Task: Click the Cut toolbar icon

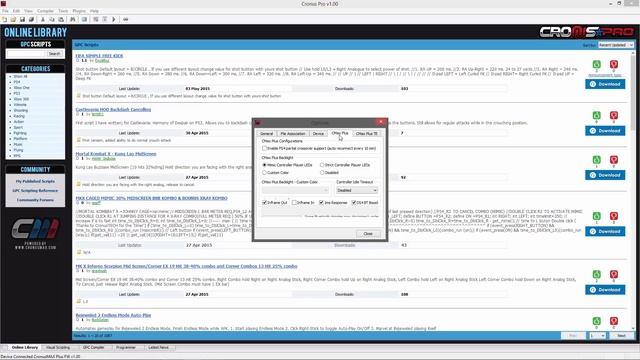Action: pyautogui.click(x=43, y=19)
